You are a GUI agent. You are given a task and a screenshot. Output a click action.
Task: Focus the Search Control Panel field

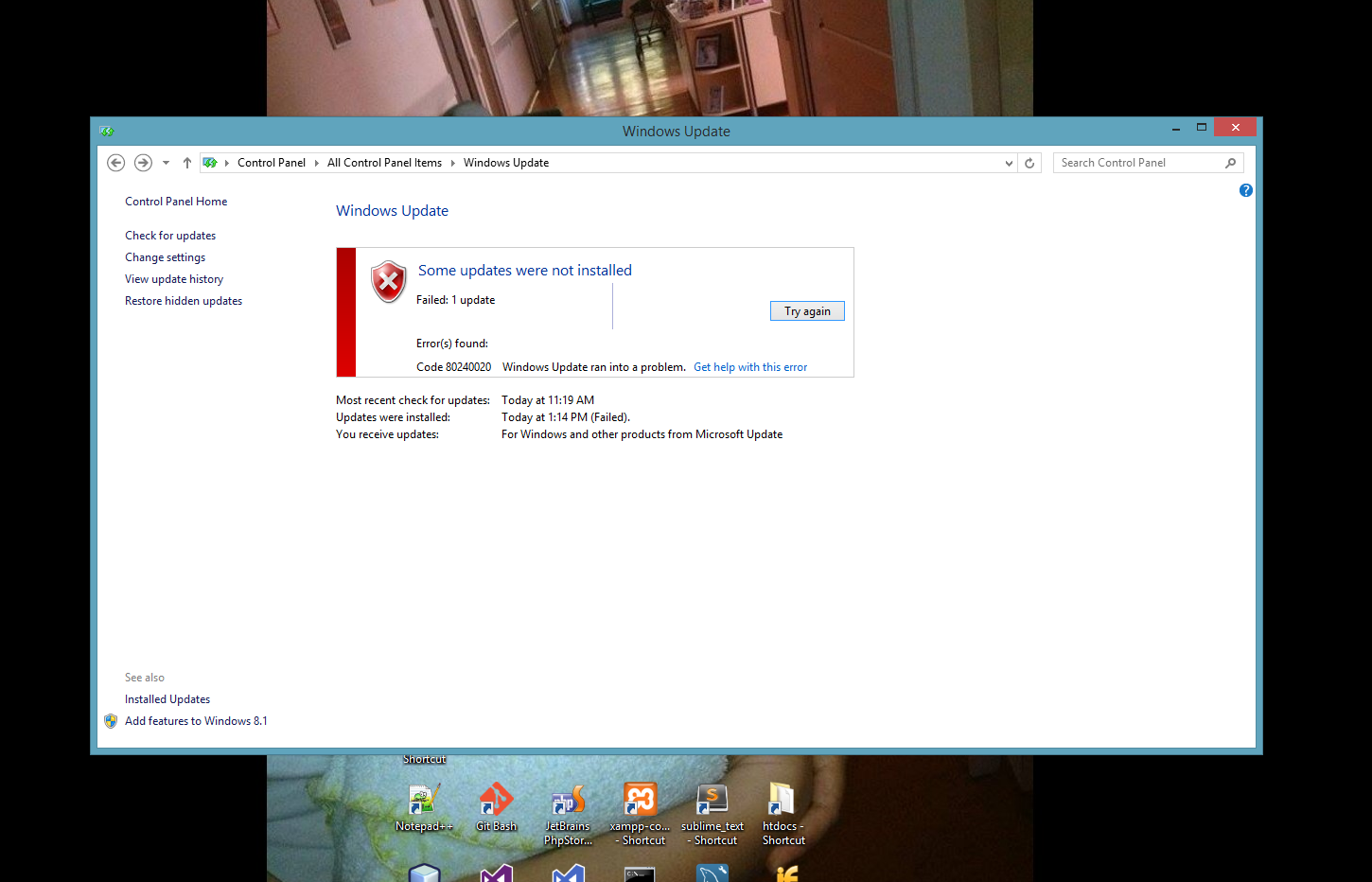pos(1148,163)
